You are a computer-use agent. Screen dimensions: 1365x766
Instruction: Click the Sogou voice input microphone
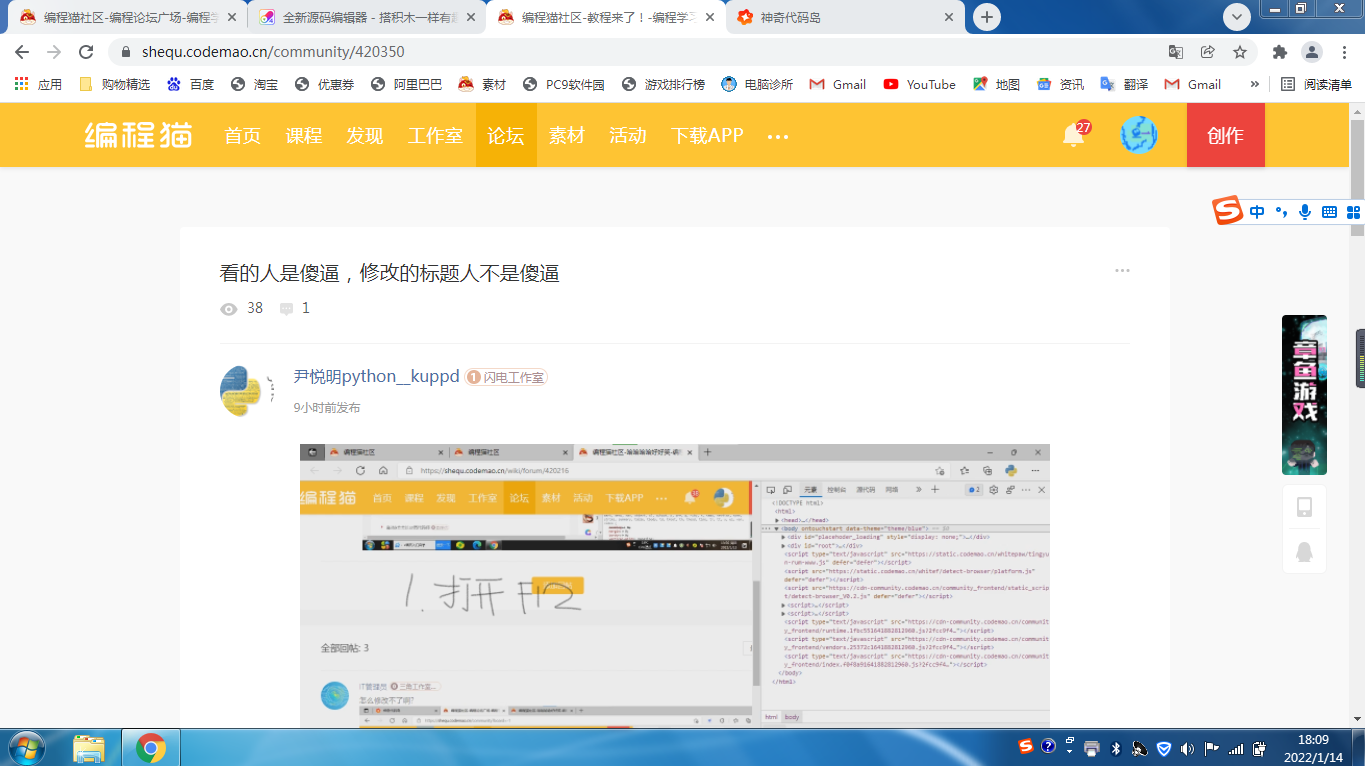pos(1305,212)
